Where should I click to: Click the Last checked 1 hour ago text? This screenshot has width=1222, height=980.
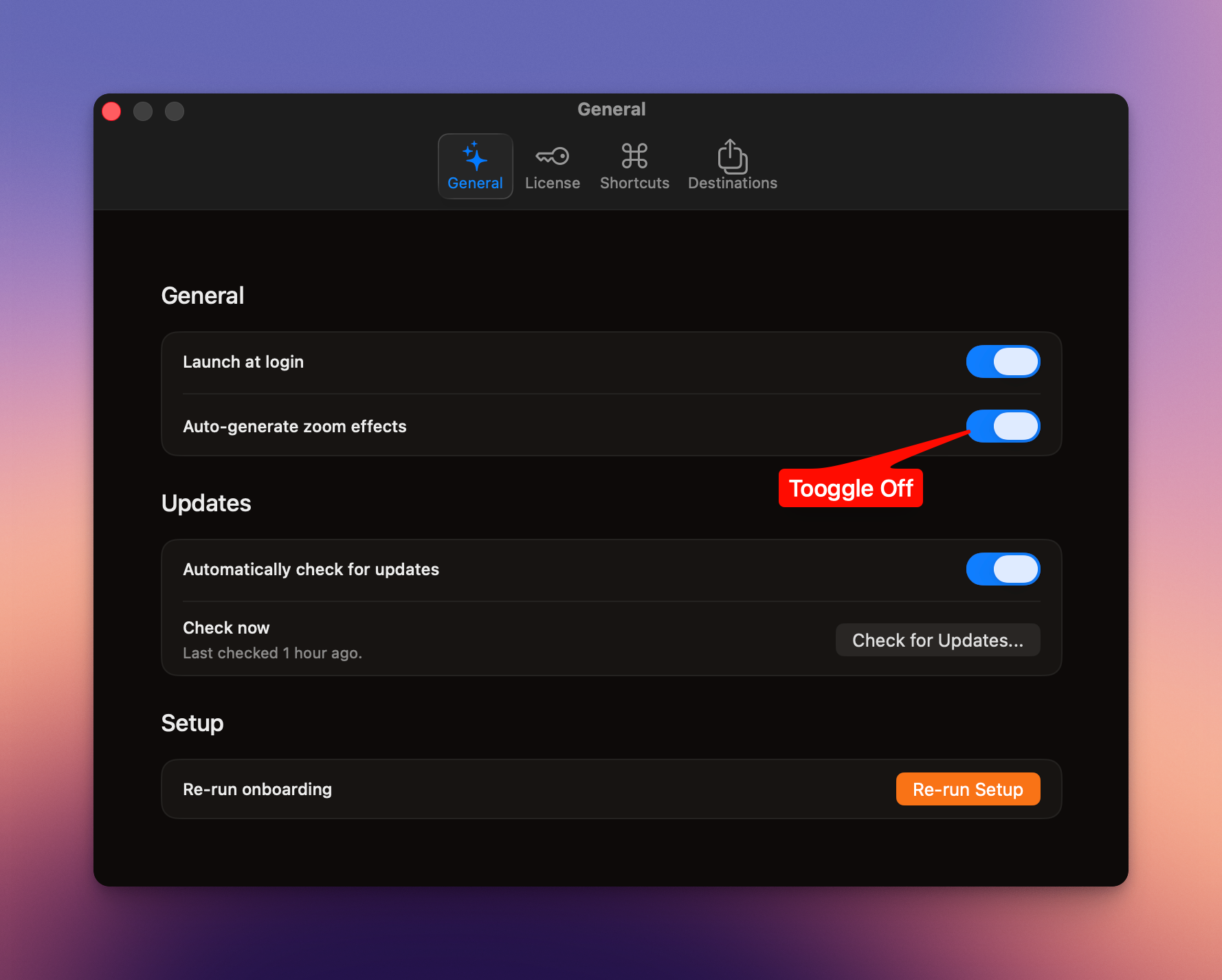[x=272, y=653]
